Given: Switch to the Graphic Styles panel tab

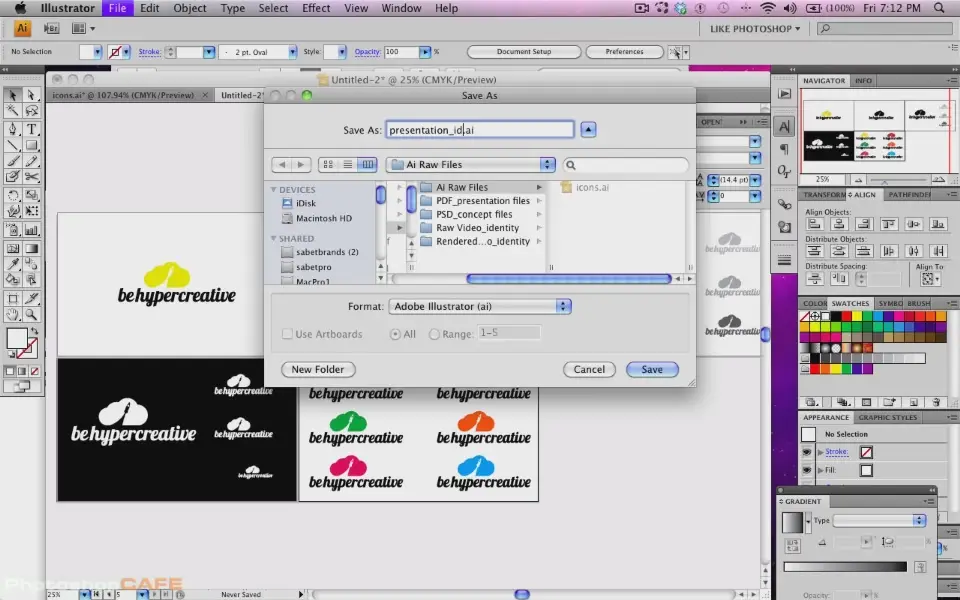Looking at the screenshot, I should pyautogui.click(x=887, y=417).
